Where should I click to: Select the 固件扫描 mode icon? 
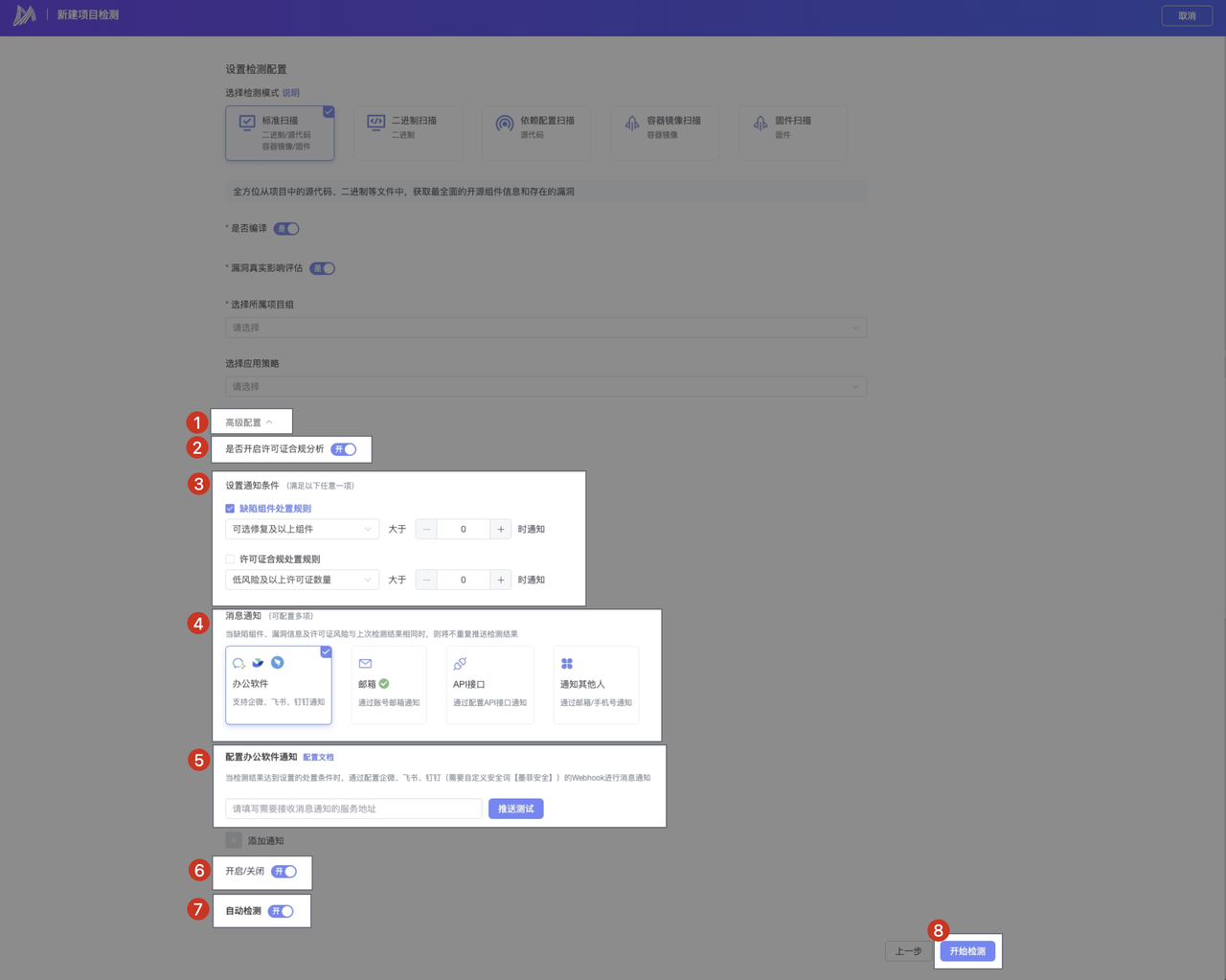[x=761, y=124]
